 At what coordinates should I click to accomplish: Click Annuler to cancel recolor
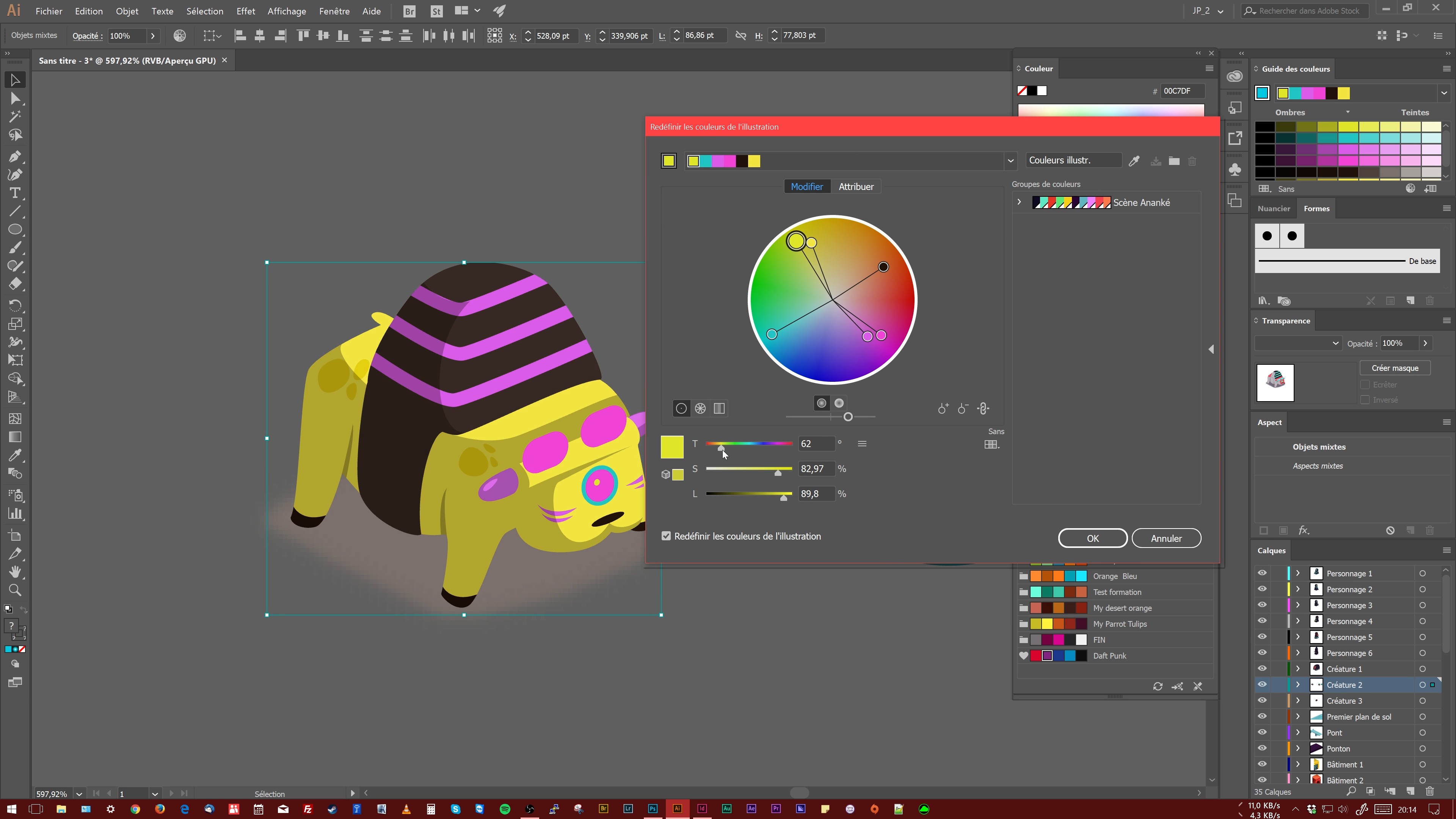[x=1166, y=538]
